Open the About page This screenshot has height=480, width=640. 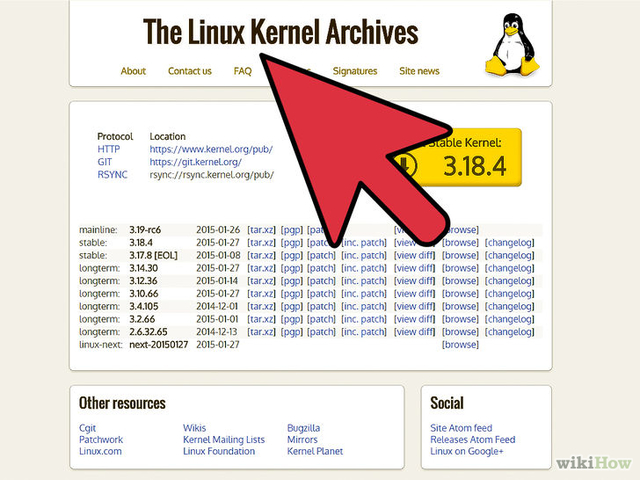point(133,71)
